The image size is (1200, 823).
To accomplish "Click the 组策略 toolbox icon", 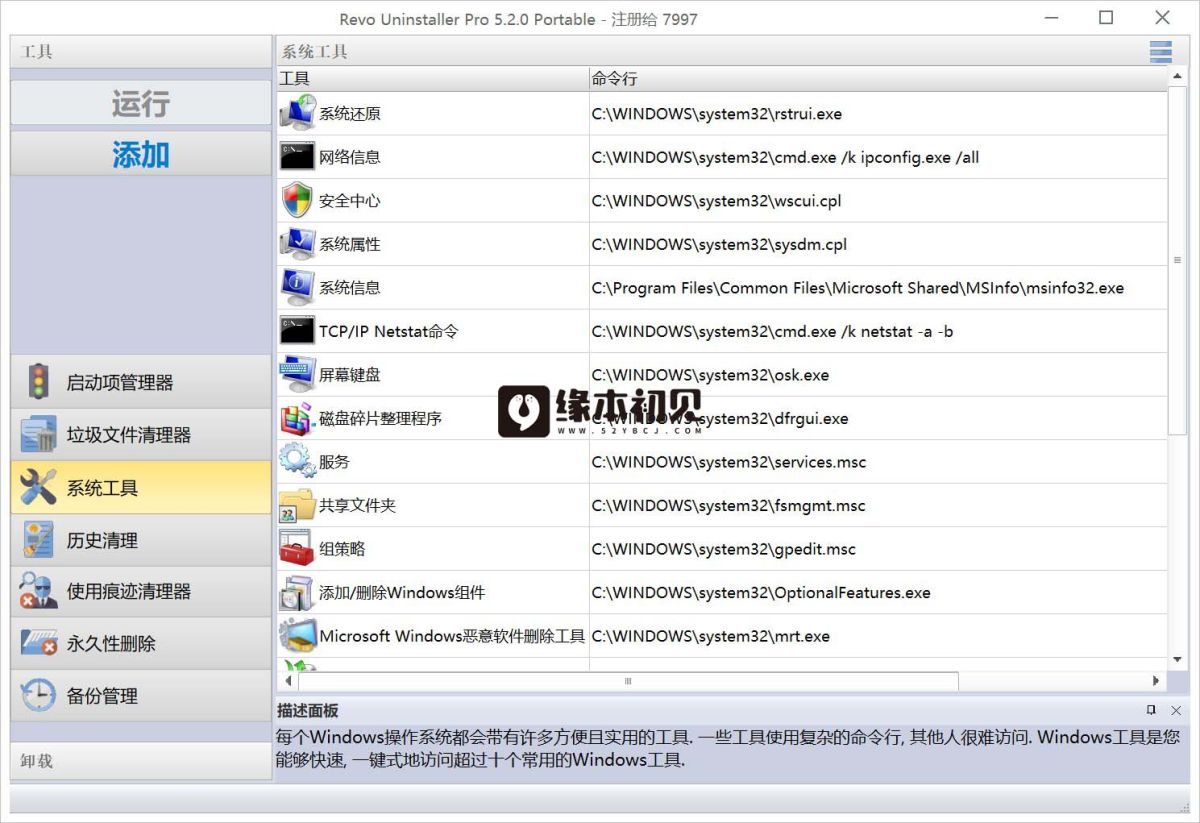I will [x=297, y=548].
